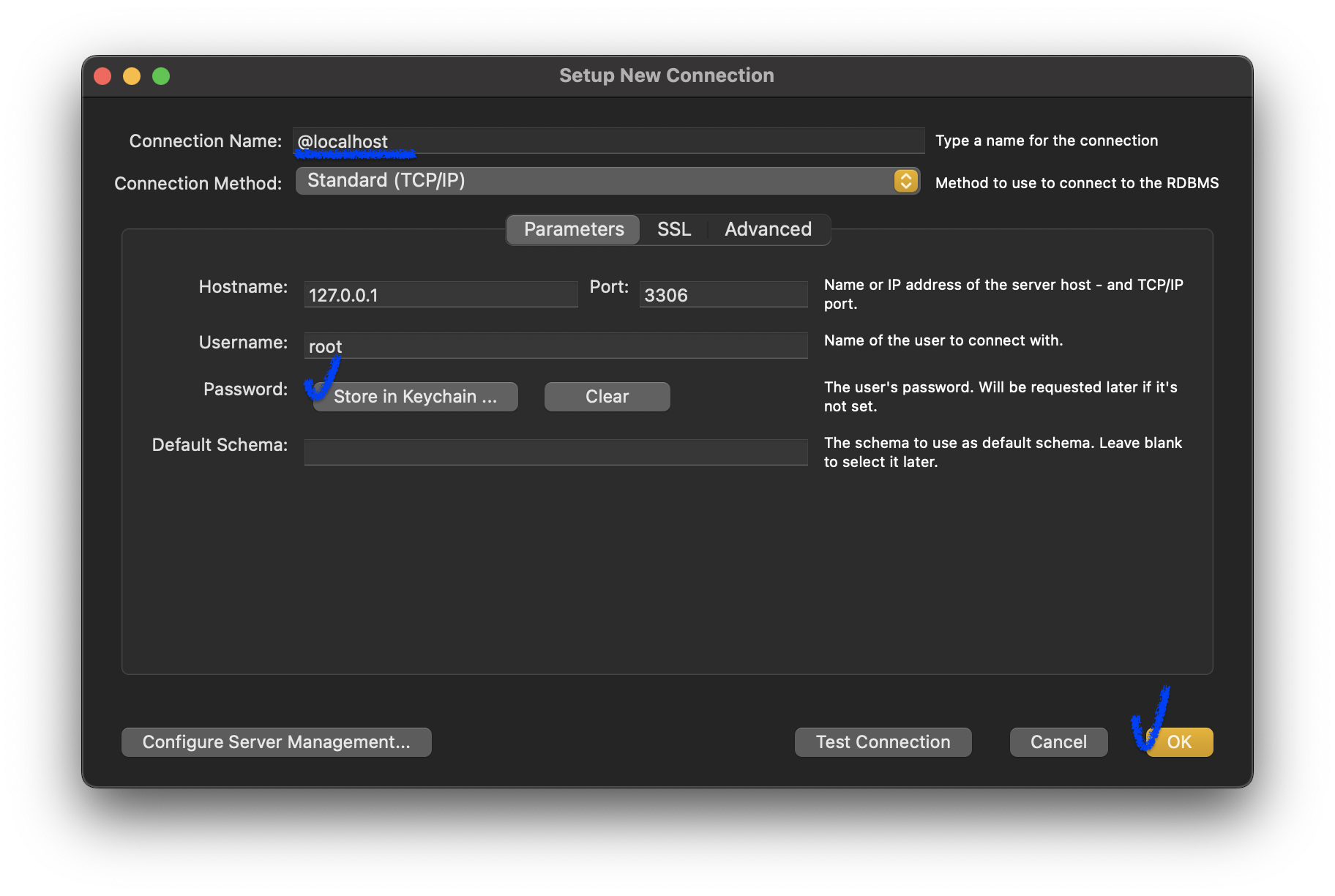Image resolution: width=1335 pixels, height=896 pixels.
Task: Click the Setup New Connection title text
Action: 667,75
